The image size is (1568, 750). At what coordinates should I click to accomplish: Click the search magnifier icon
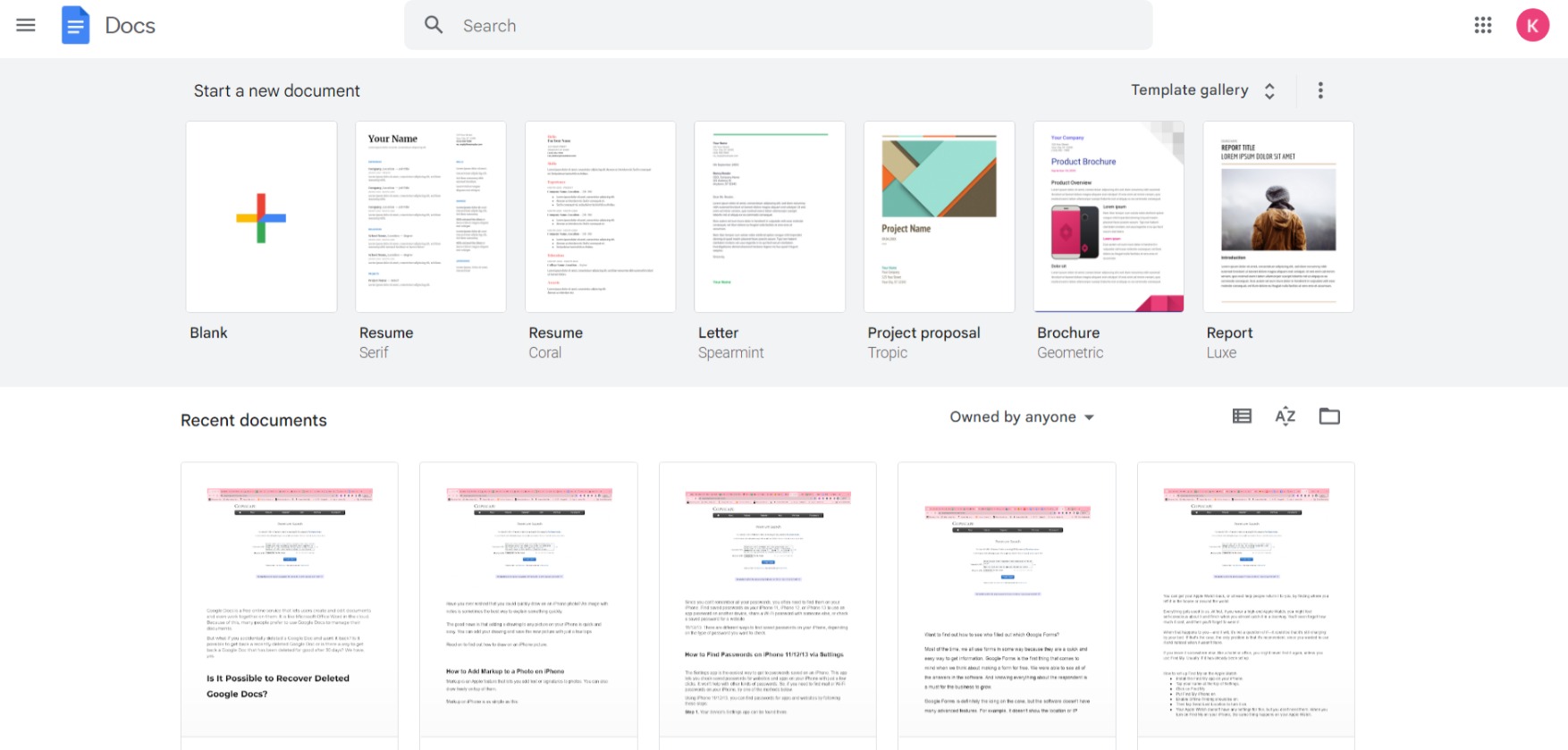pyautogui.click(x=434, y=25)
